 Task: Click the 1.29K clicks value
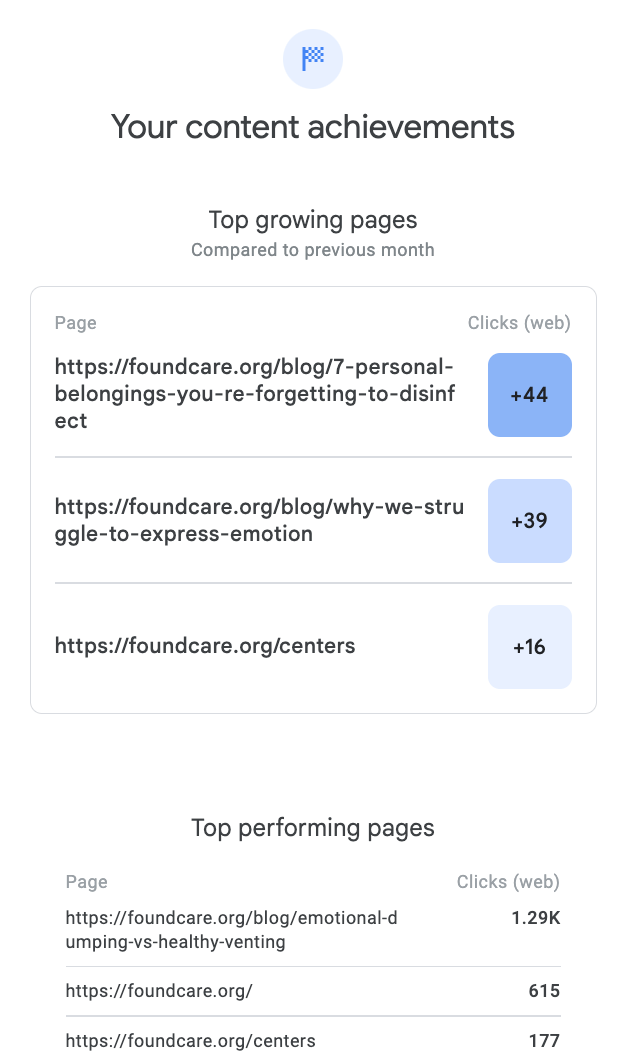pyautogui.click(x=536, y=918)
